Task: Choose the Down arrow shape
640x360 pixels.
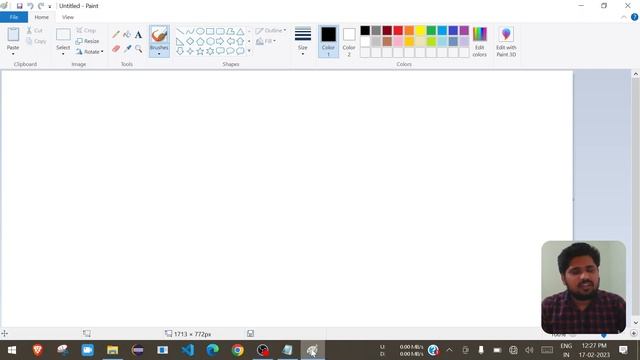Action: pyautogui.click(x=180, y=51)
